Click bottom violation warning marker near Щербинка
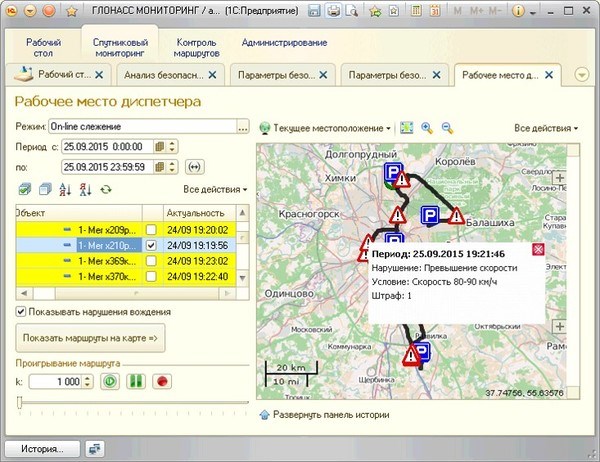 point(411,355)
